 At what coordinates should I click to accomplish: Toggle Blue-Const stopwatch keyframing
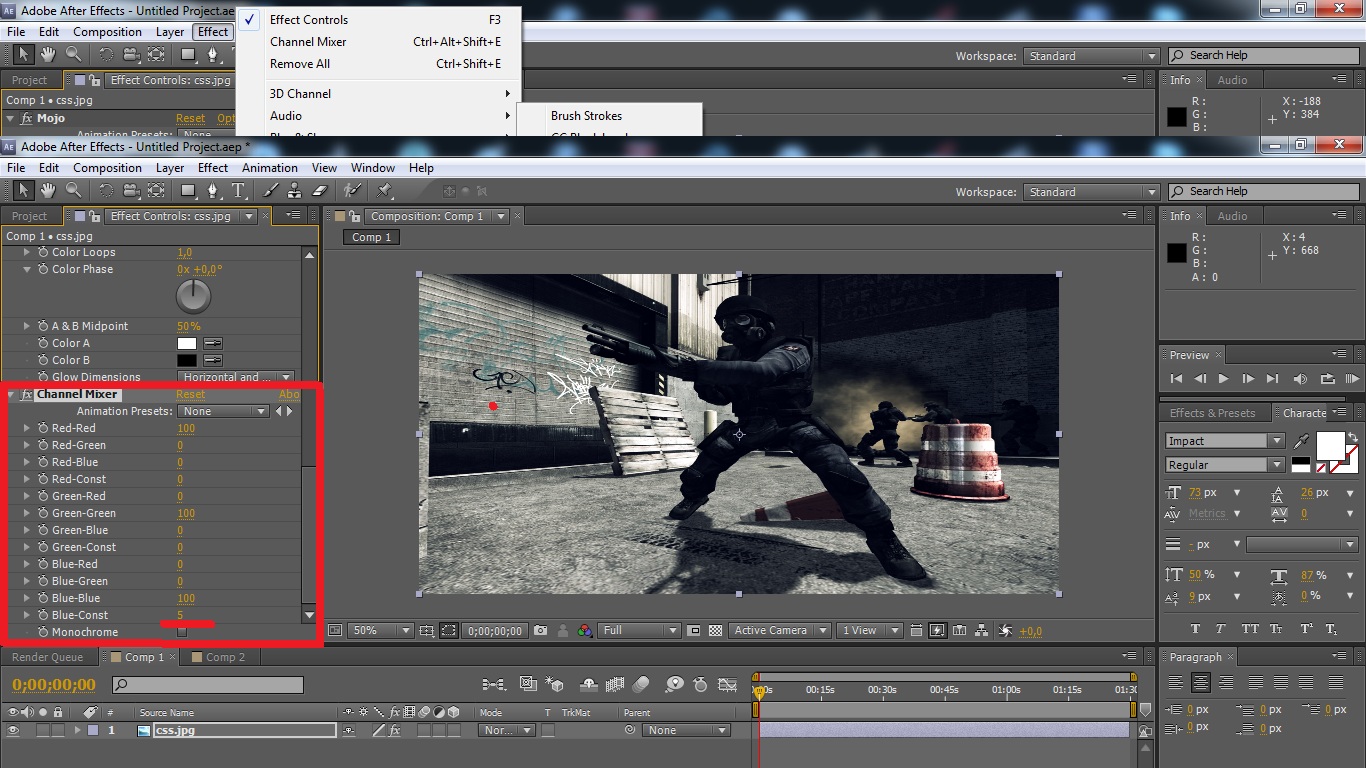tap(43, 615)
